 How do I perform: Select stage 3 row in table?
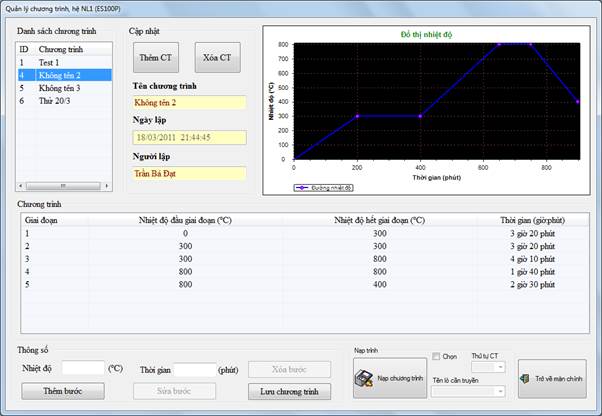(305, 259)
